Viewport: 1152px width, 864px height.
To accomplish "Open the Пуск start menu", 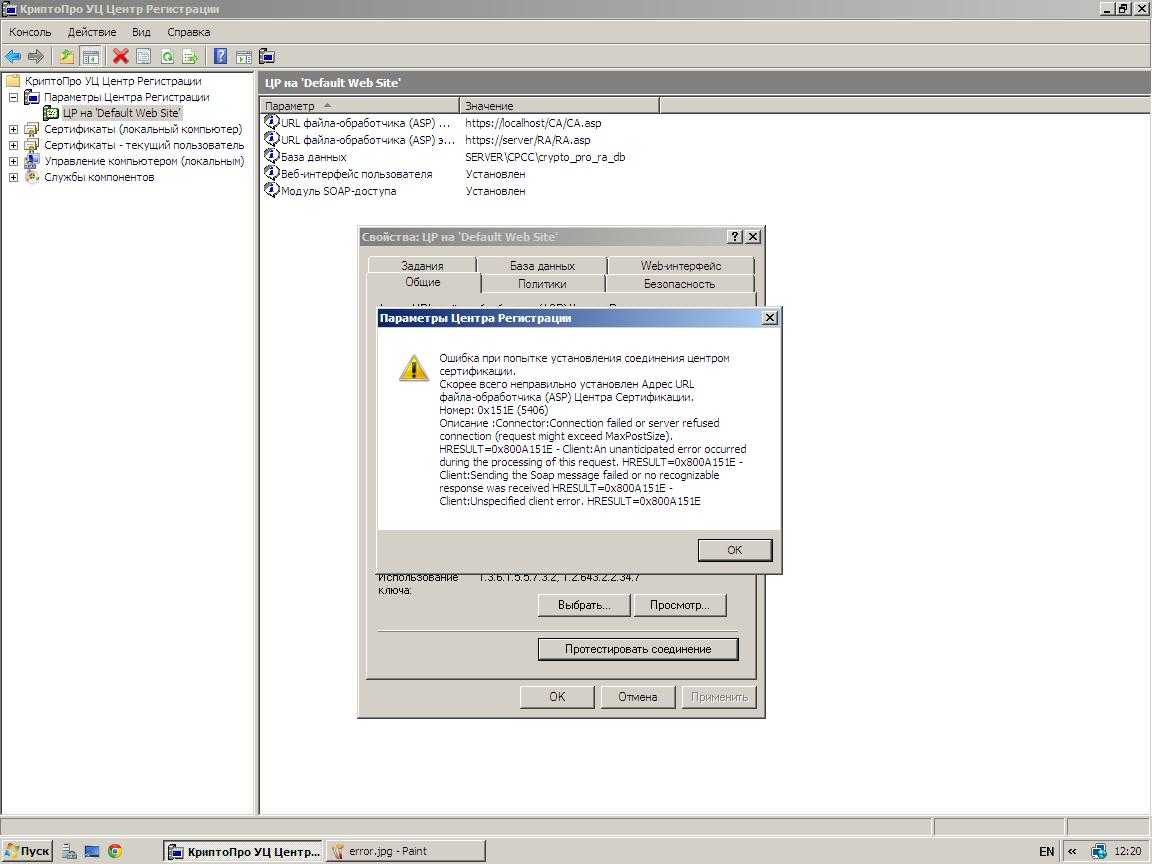I will (27, 851).
